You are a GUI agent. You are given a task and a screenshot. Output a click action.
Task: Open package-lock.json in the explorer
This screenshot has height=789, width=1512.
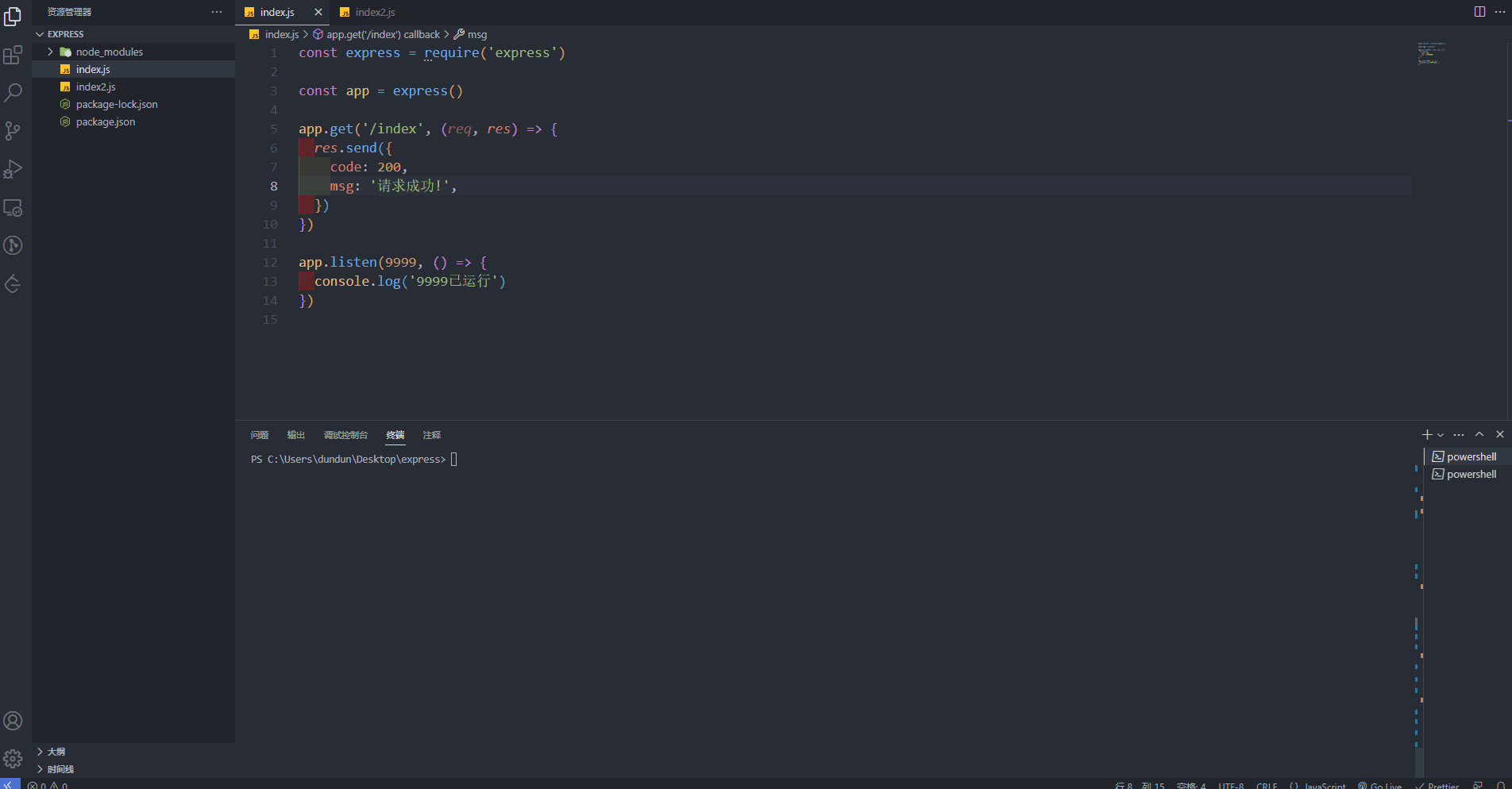point(133,104)
